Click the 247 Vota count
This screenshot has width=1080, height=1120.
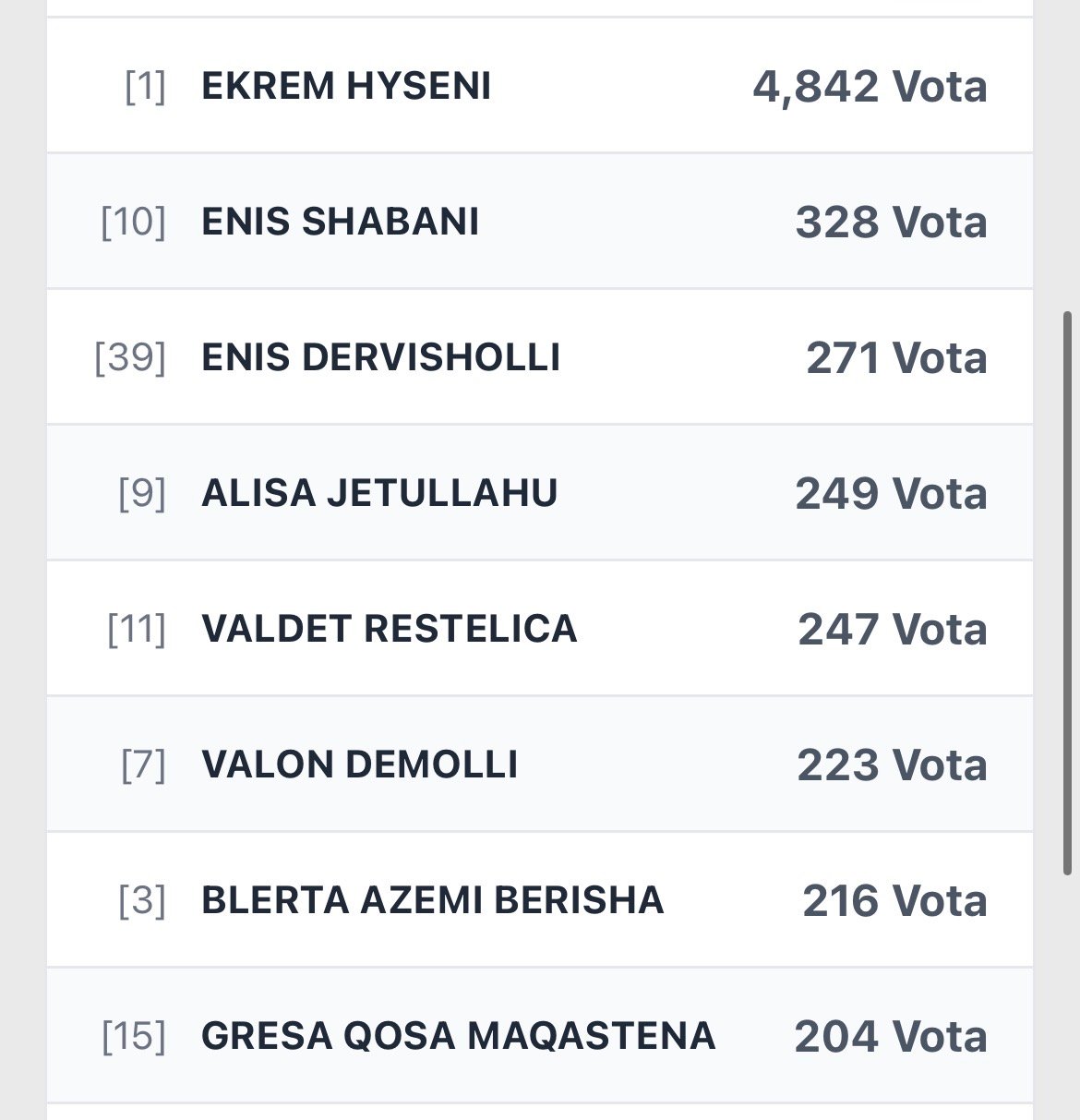point(893,629)
